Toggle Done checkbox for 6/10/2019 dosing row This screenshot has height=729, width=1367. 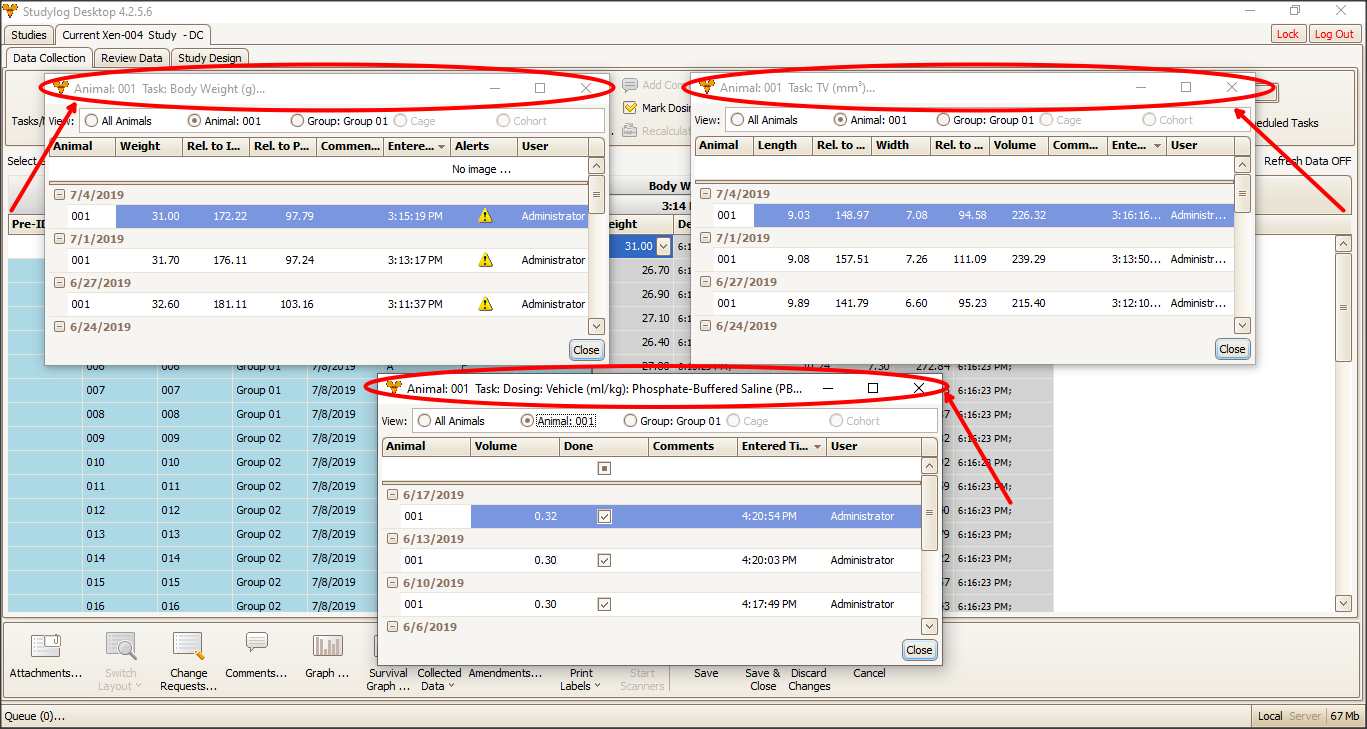[604, 604]
